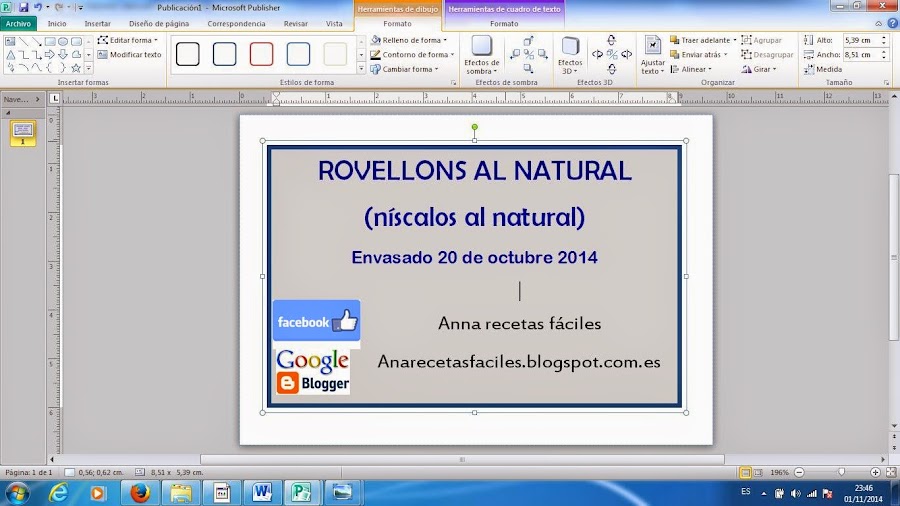The height and width of the screenshot is (506, 900).
Task: Click Medida button
Action: click(823, 69)
